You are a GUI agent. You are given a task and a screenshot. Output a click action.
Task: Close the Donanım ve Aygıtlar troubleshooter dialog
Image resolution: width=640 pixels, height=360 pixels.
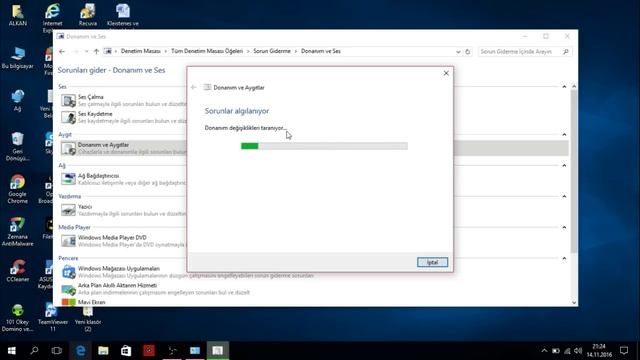click(446, 73)
